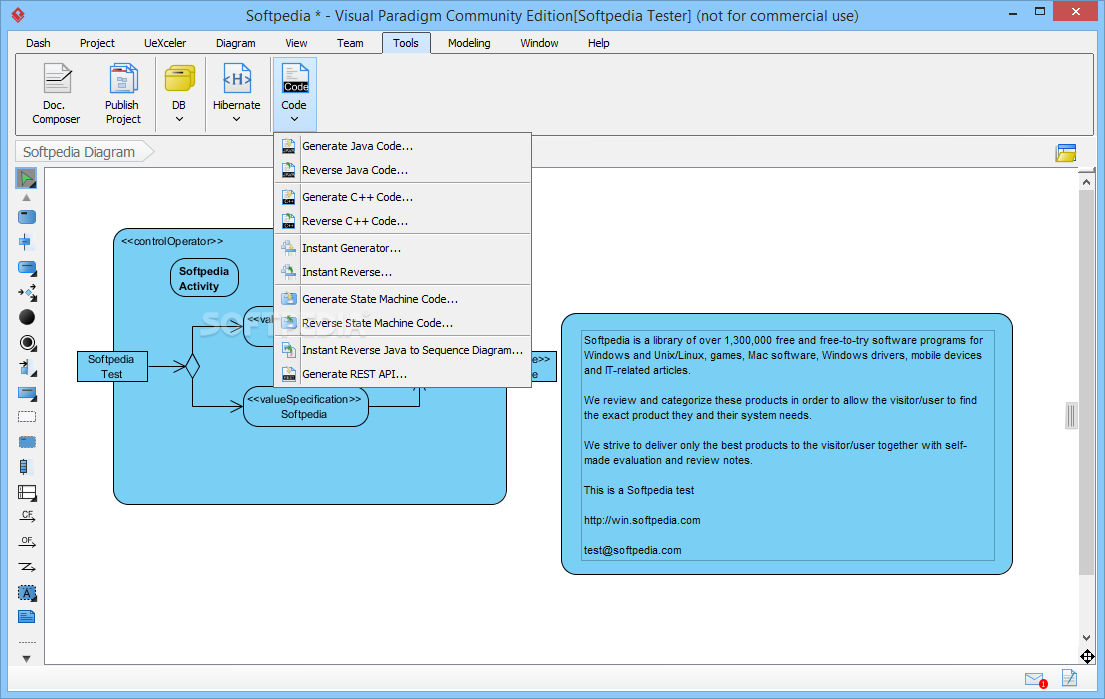
Task: Select the Input Pin tool
Action: coord(27,368)
